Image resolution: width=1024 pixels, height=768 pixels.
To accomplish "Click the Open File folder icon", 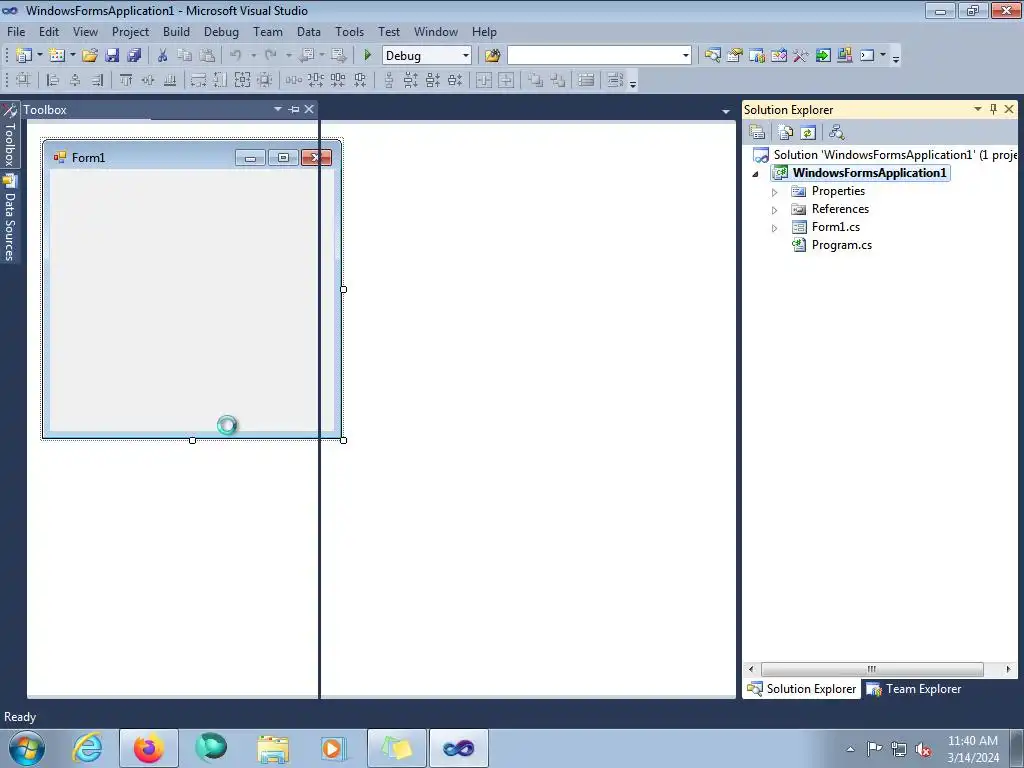I will [x=89, y=56].
